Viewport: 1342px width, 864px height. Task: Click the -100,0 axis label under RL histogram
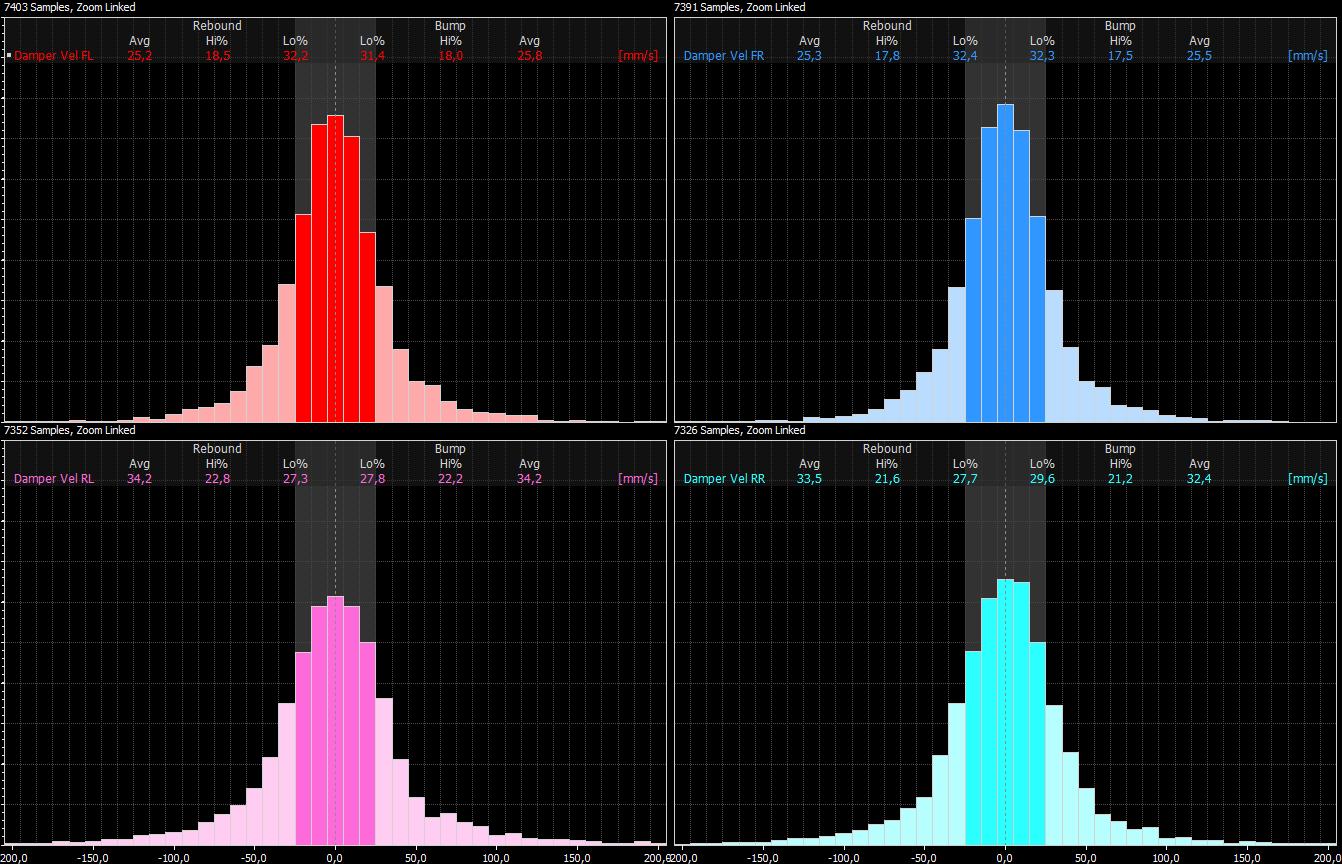pyautogui.click(x=174, y=857)
